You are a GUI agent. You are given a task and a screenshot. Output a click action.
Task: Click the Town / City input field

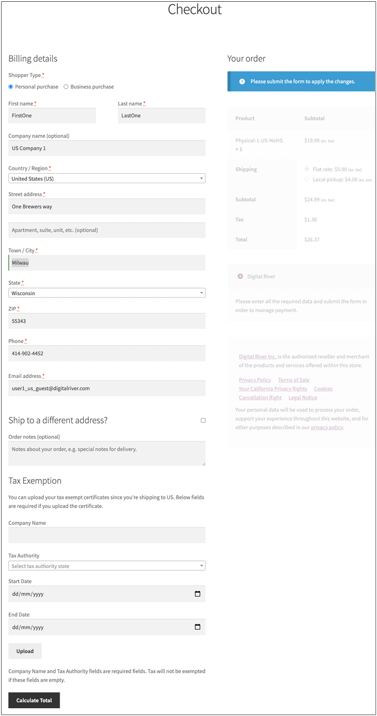click(x=107, y=263)
